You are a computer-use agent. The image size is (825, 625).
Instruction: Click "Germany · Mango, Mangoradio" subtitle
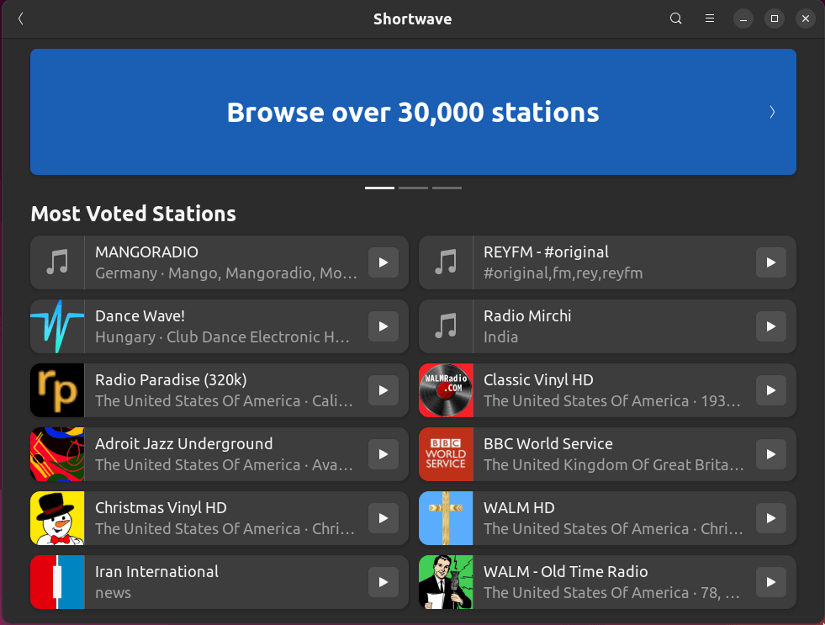click(x=226, y=273)
